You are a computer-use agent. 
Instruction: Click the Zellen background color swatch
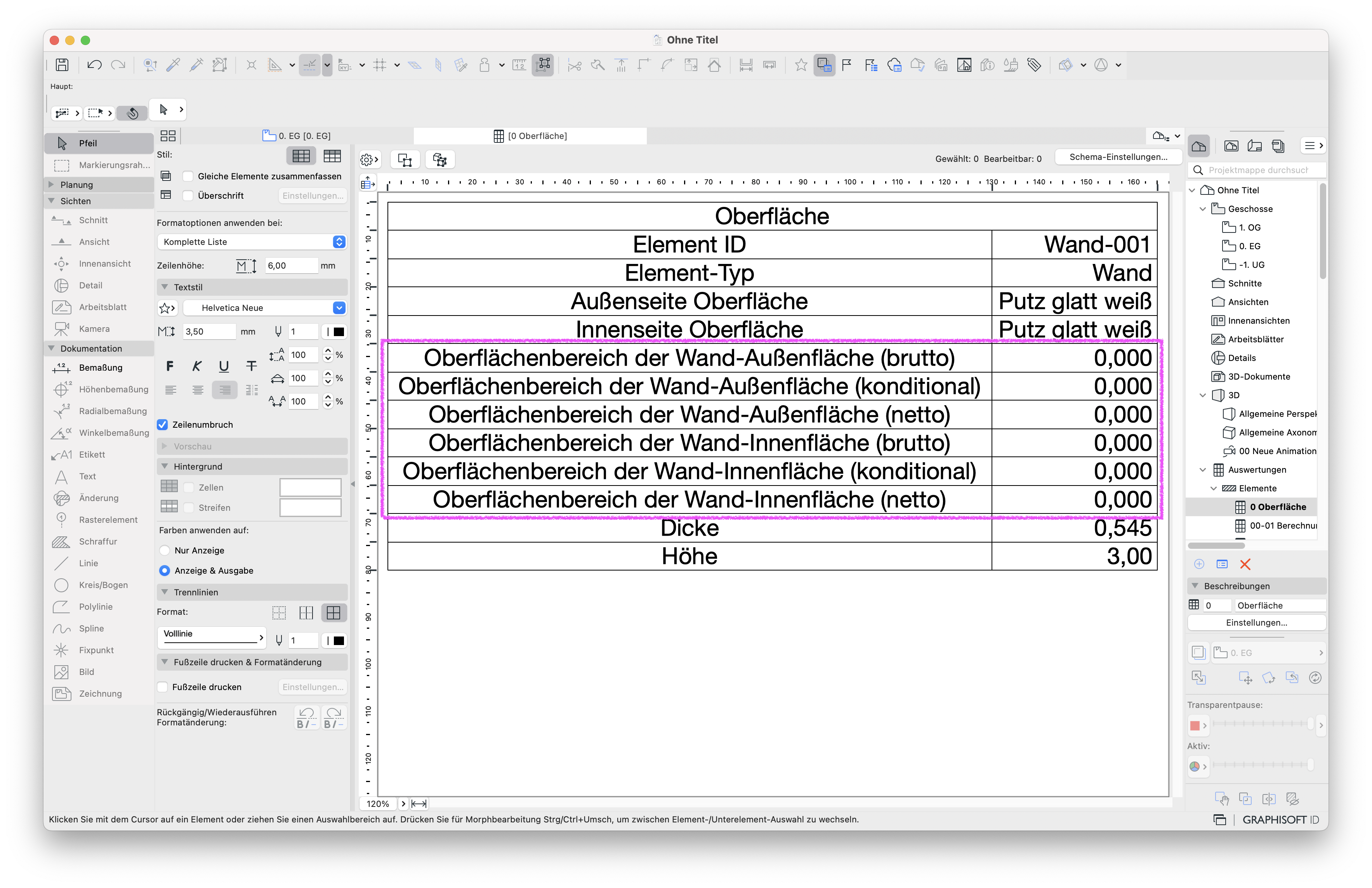[x=310, y=487]
